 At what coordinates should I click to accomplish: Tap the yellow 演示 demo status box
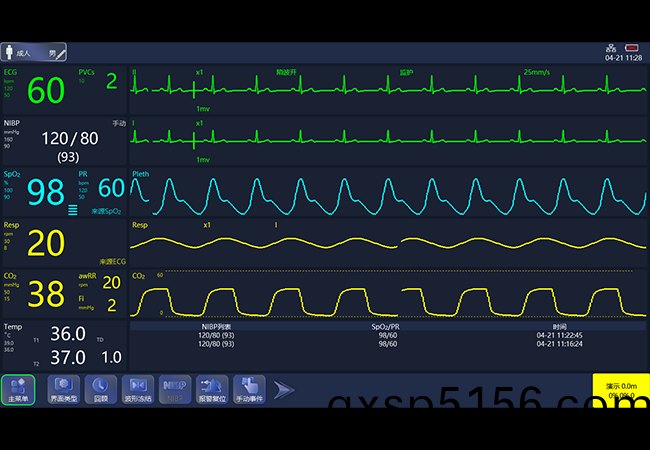click(621, 390)
